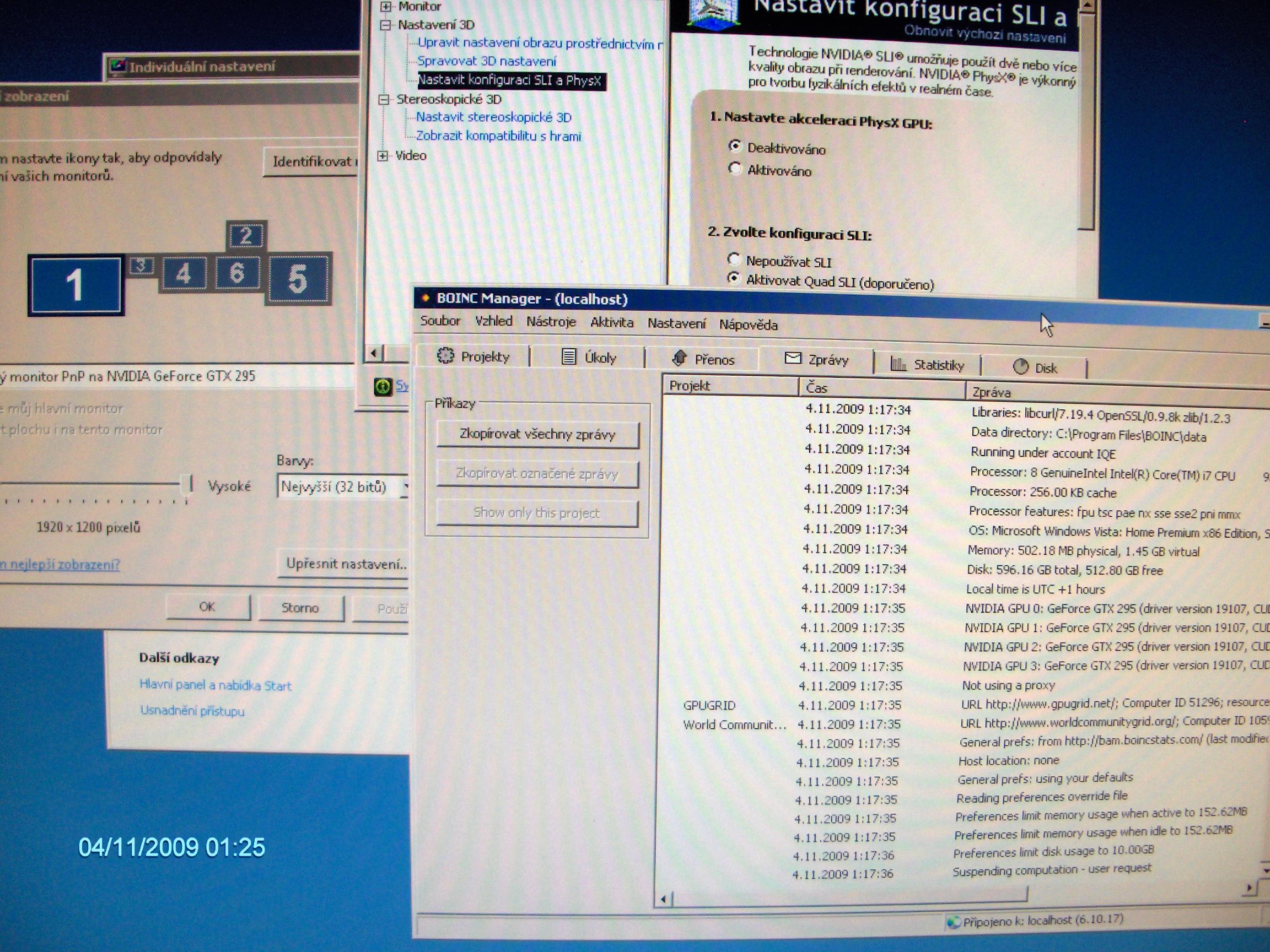Click Obnovit výchozí nastavení link
Viewport: 1270px width, 952px height.
985,34
